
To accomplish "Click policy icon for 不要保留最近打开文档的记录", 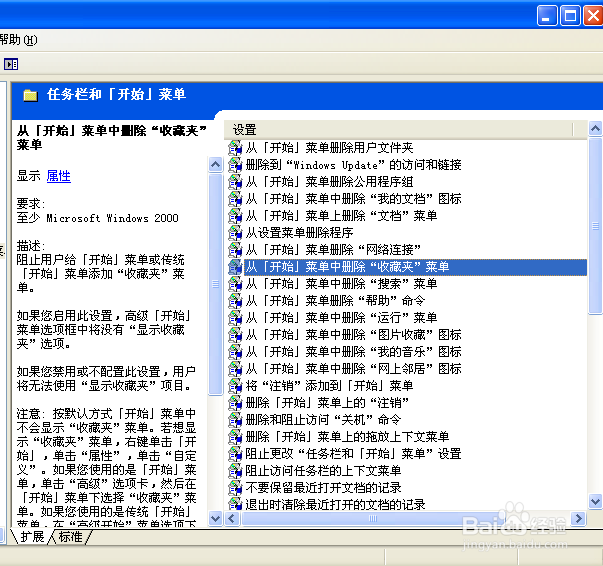I will [235, 488].
